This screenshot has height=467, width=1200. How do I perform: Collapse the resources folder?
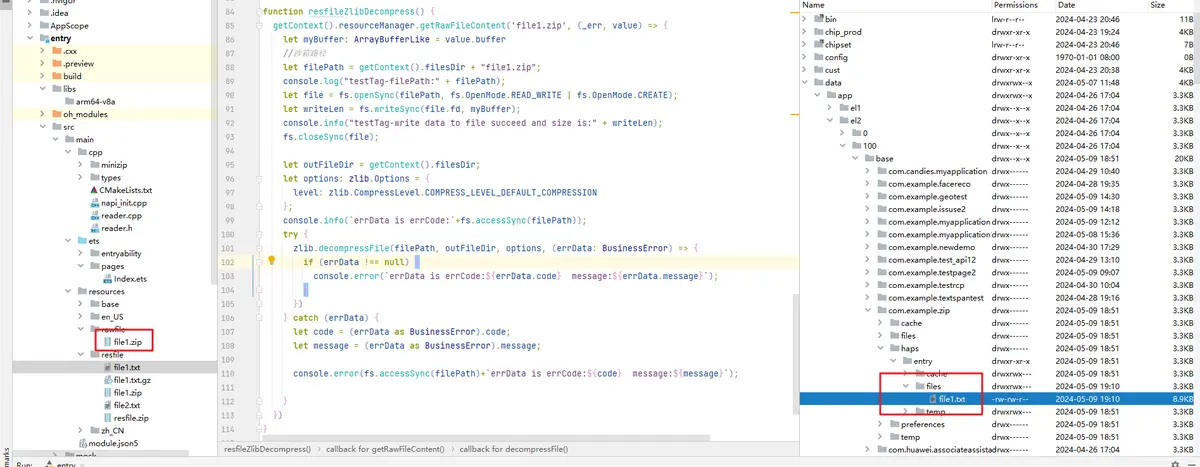pyautogui.click(x=66, y=291)
